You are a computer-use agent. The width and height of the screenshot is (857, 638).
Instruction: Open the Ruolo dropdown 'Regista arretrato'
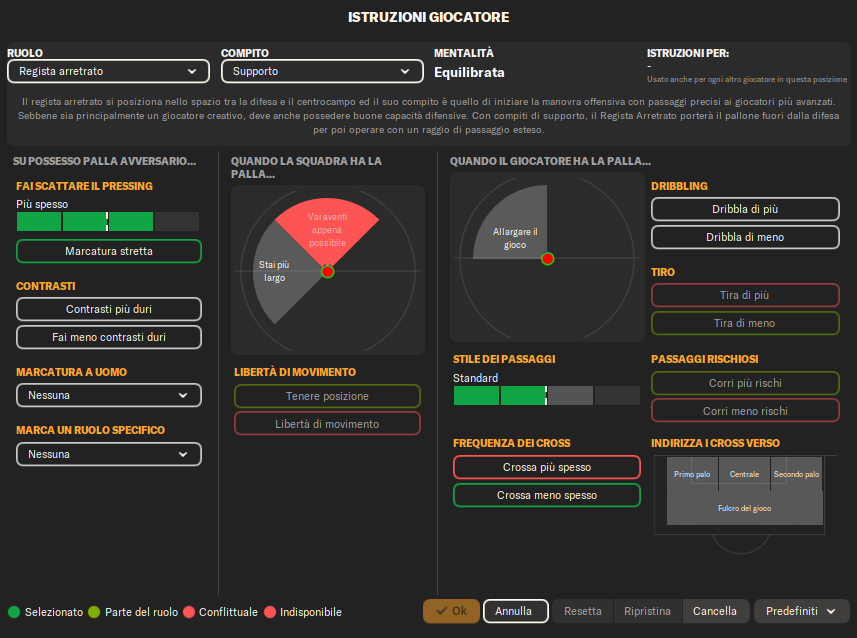click(108, 71)
